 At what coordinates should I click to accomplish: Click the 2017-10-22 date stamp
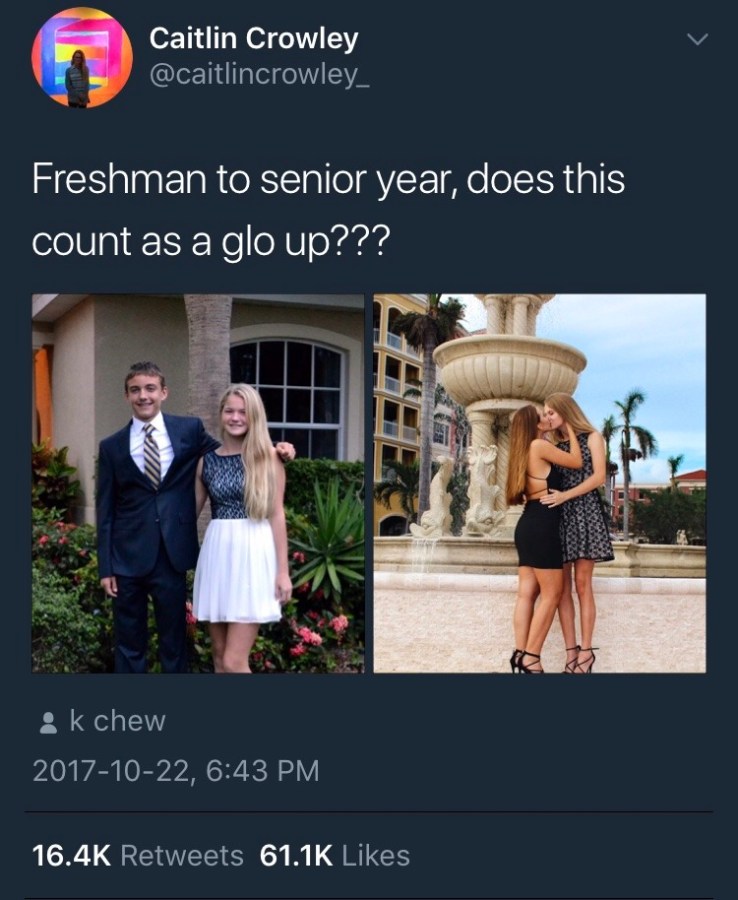110,770
